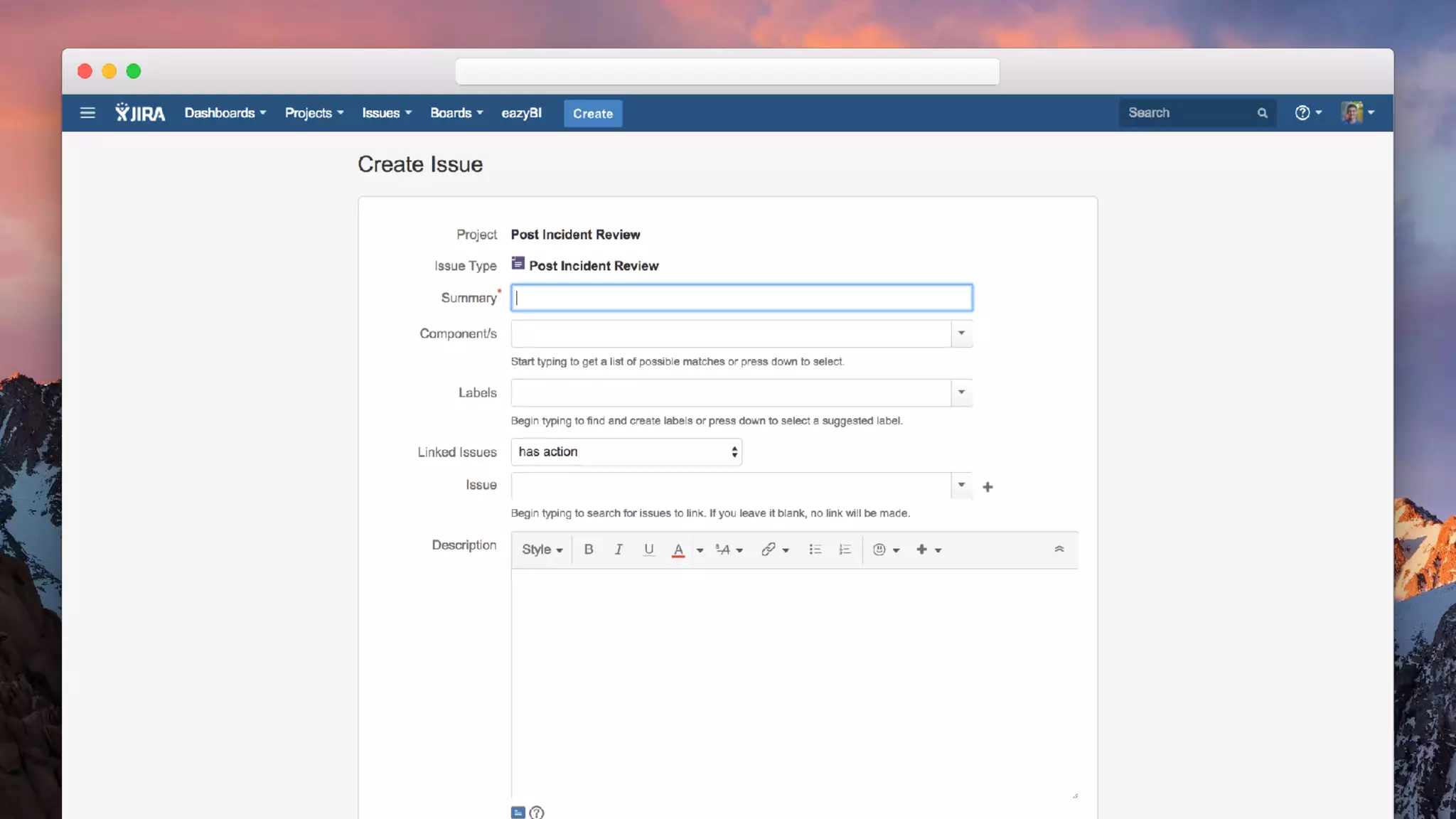Insert a bulleted list

815,549
